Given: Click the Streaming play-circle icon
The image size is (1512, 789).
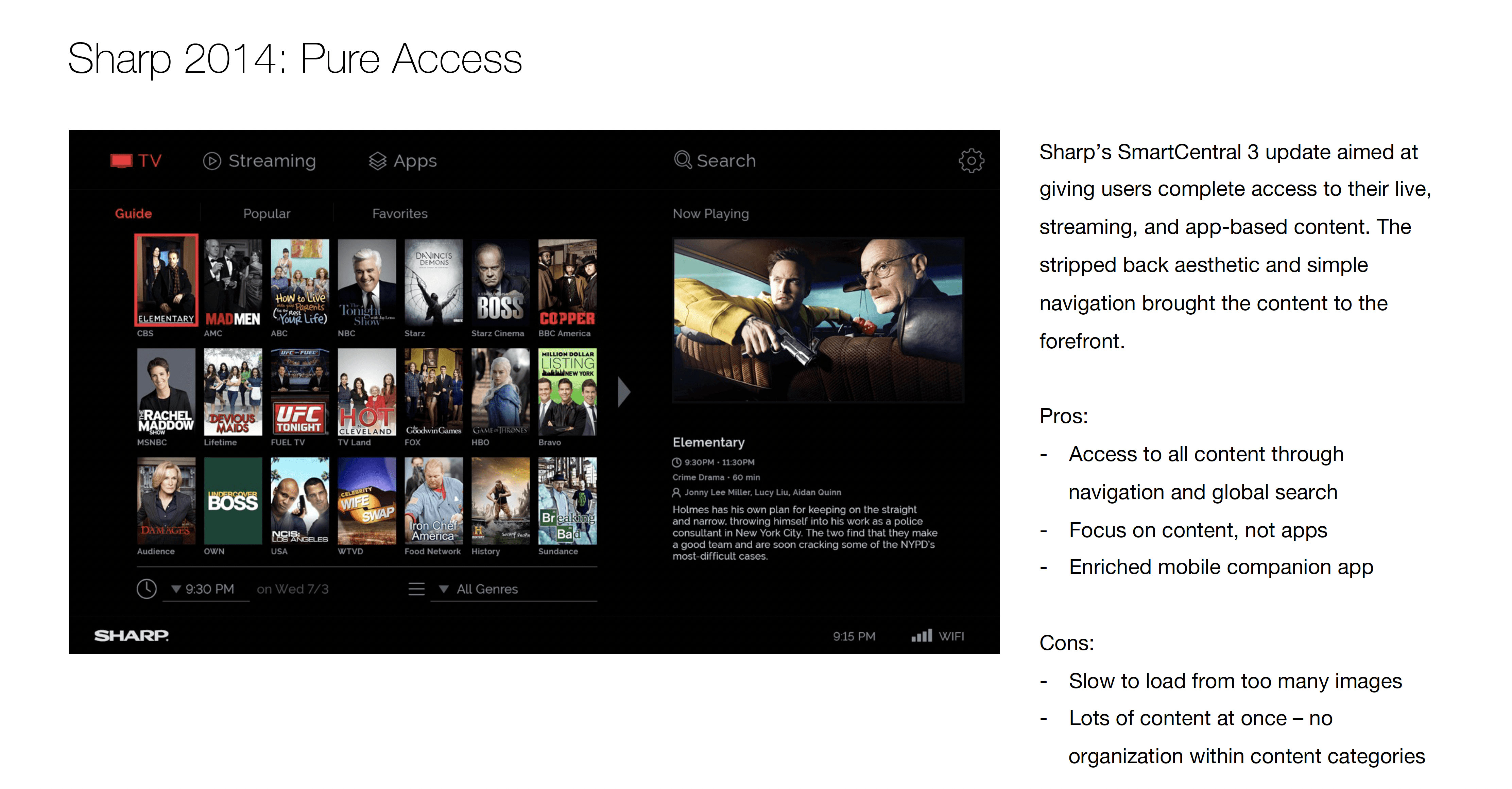Looking at the screenshot, I should point(212,161).
